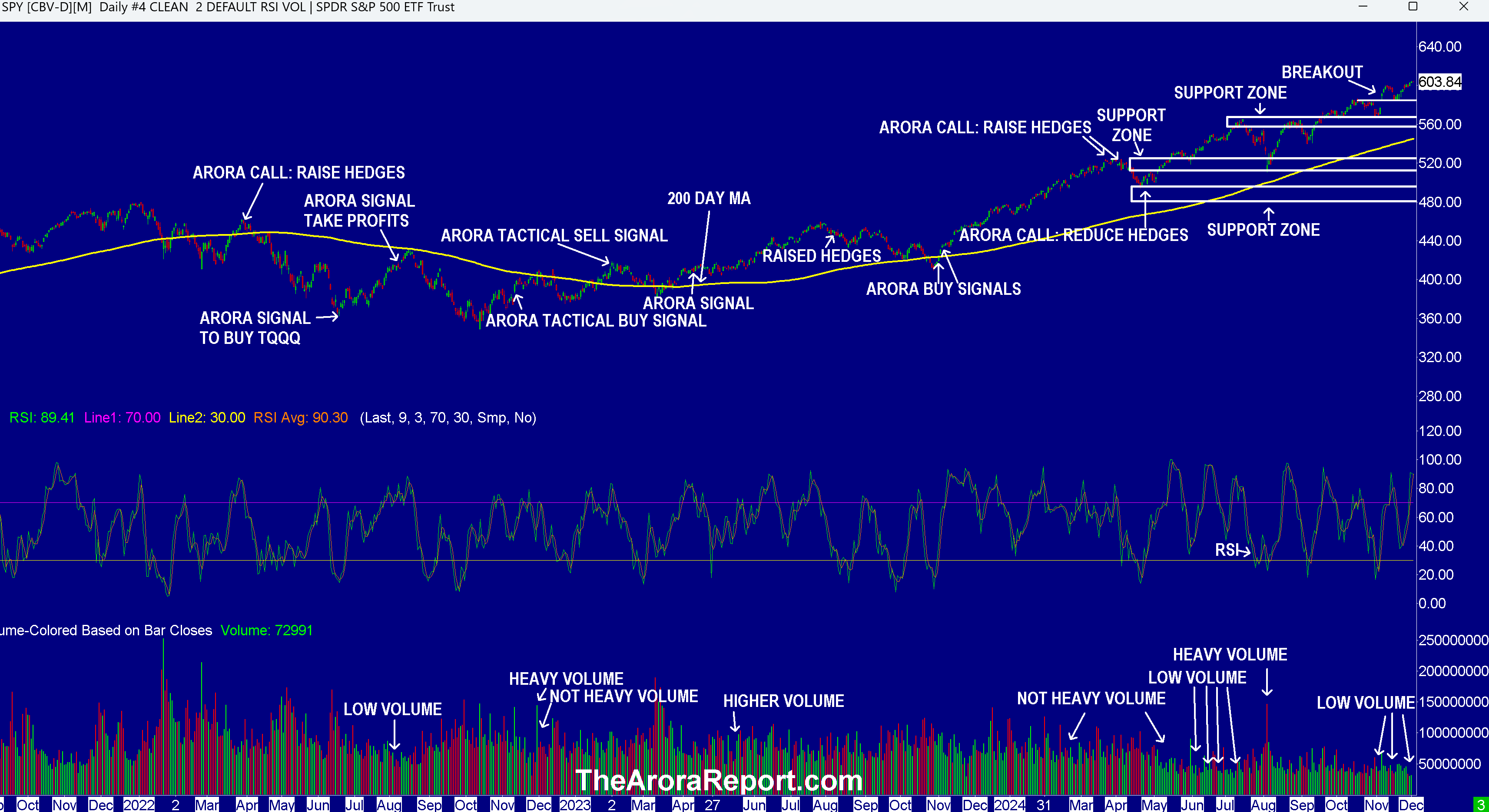This screenshot has width=1489, height=812.
Task: Click the ARORA TACTICAL SELL SIGNAL annotation
Action: [554, 236]
